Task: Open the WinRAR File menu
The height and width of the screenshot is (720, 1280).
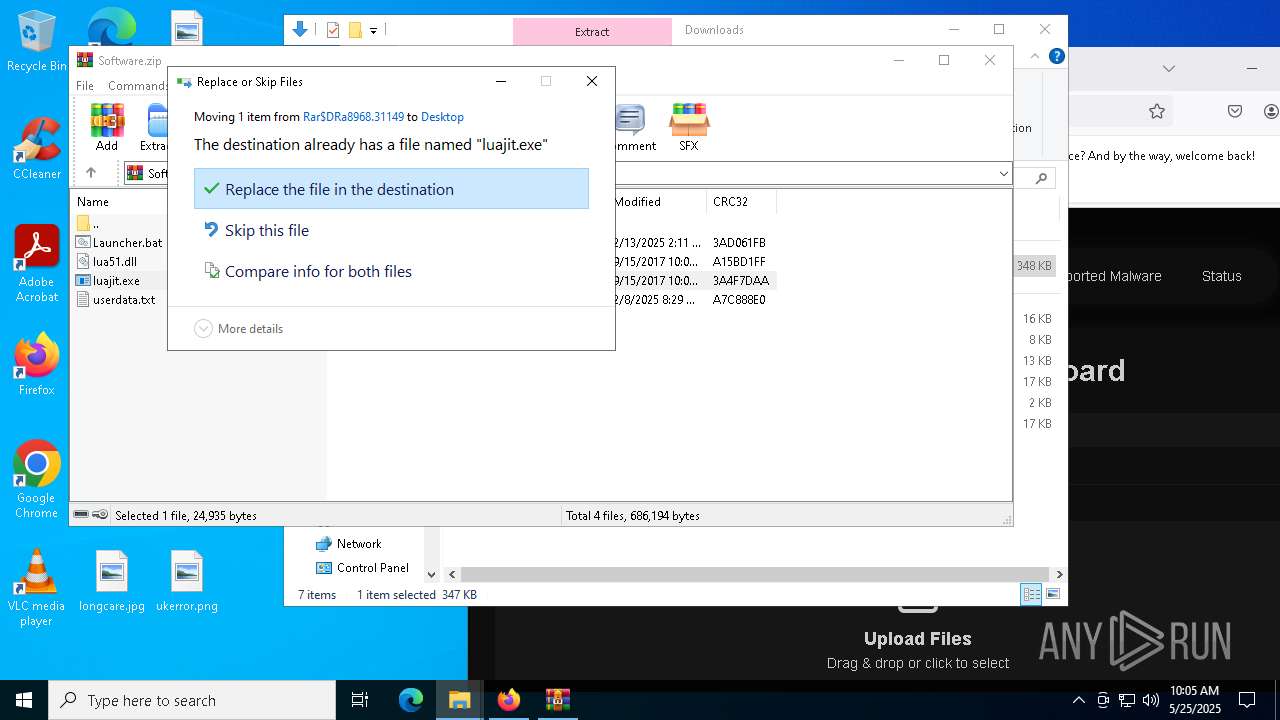Action: (85, 86)
